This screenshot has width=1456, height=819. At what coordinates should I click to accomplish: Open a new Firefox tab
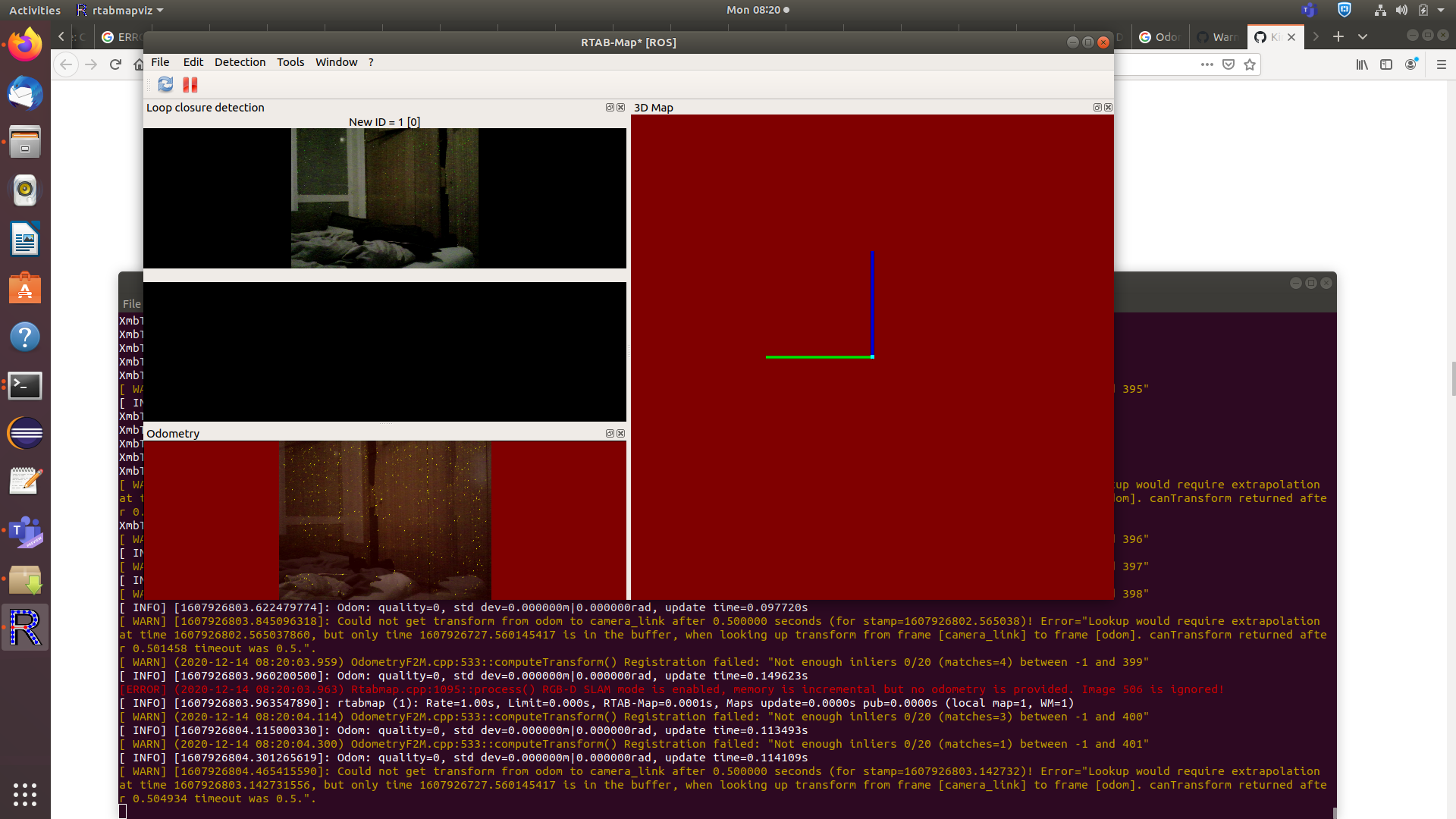[1338, 36]
